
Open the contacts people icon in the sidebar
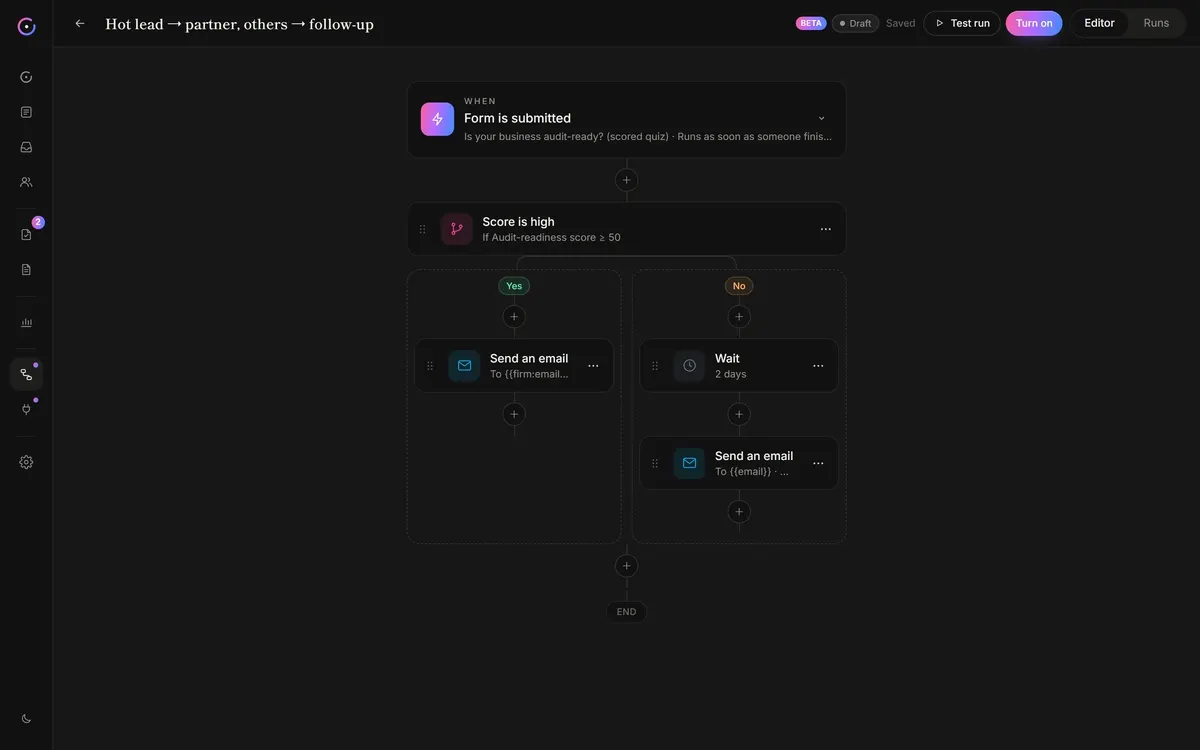(26, 182)
